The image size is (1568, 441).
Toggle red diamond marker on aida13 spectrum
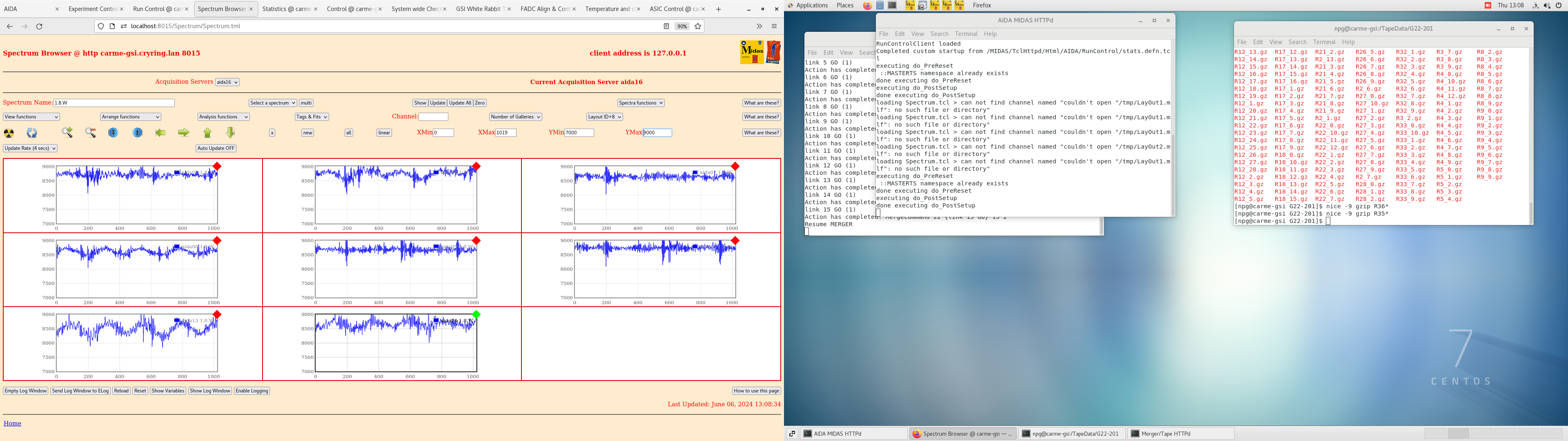[217, 314]
